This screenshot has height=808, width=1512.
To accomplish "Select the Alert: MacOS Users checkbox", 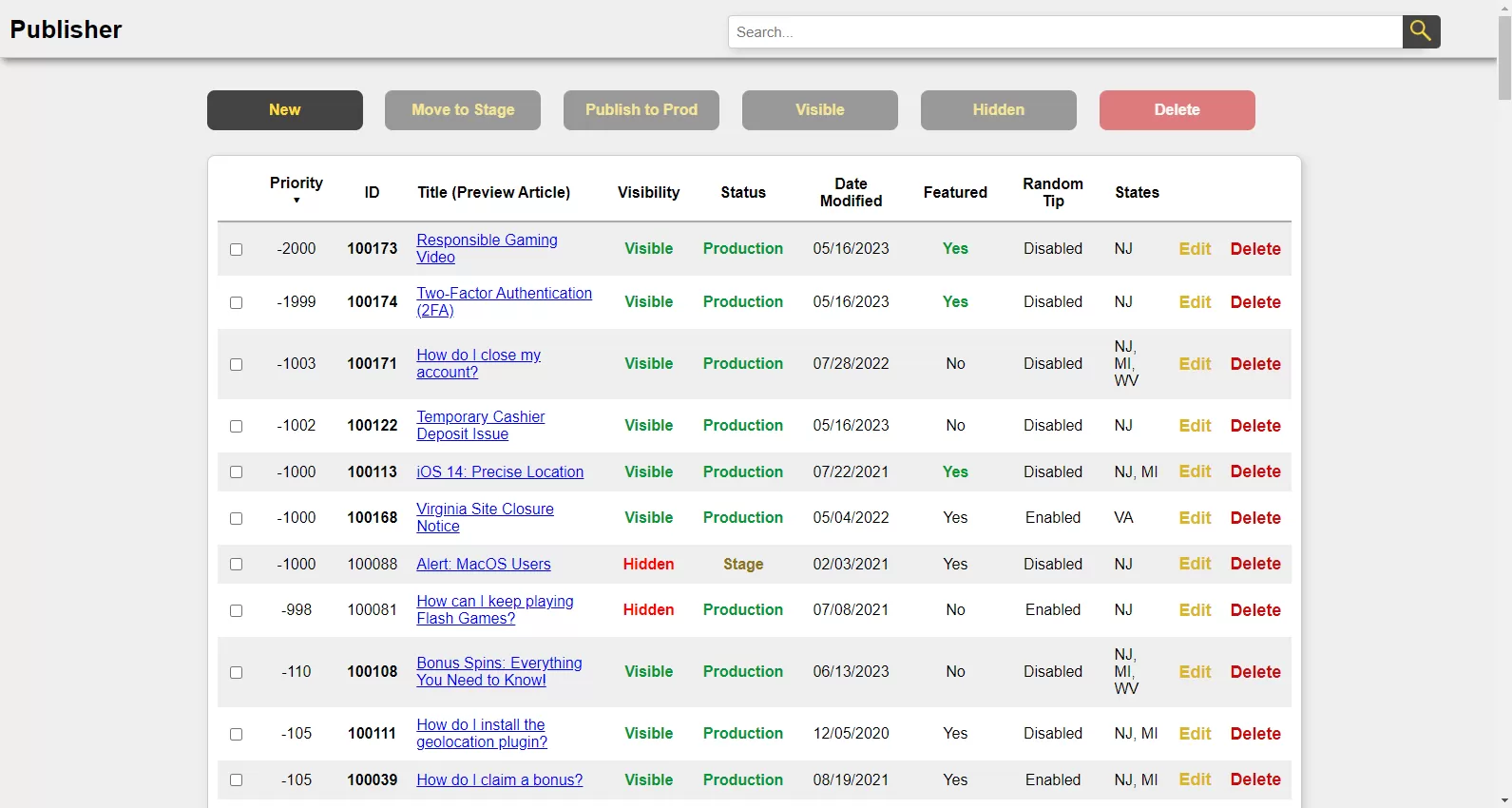I will [236, 564].
